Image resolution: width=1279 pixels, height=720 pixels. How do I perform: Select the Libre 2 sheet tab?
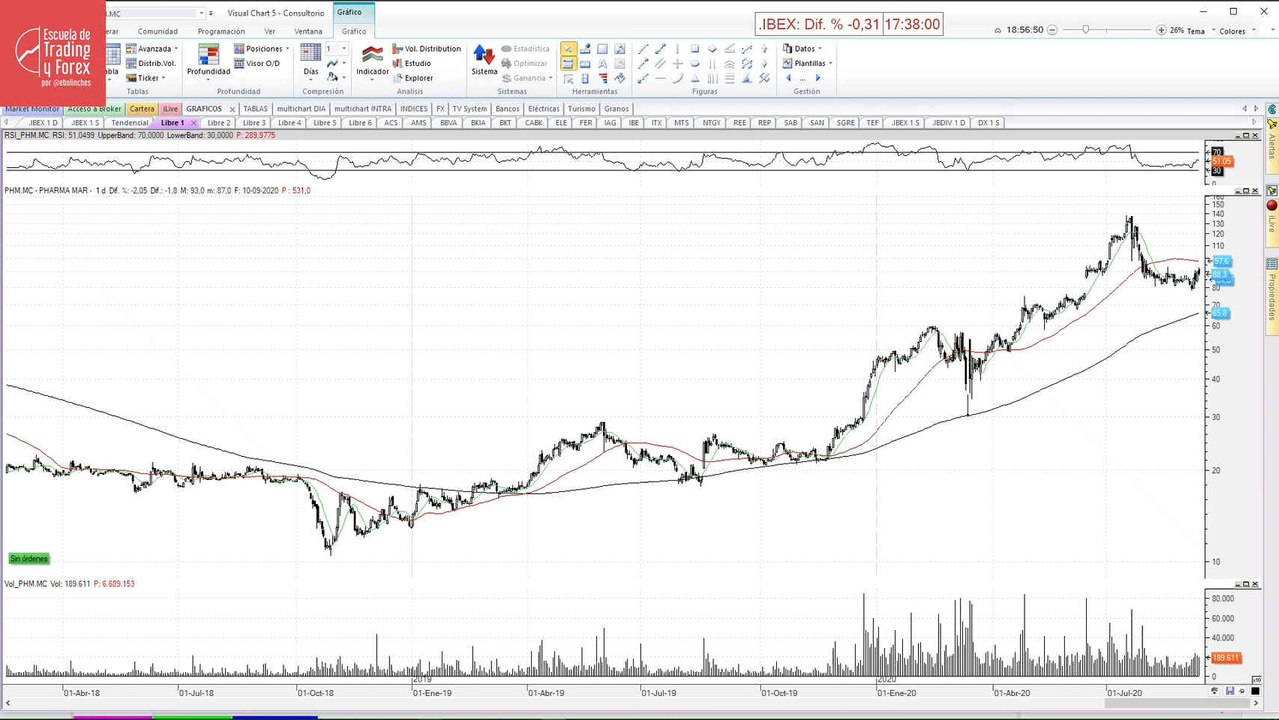[x=218, y=122]
